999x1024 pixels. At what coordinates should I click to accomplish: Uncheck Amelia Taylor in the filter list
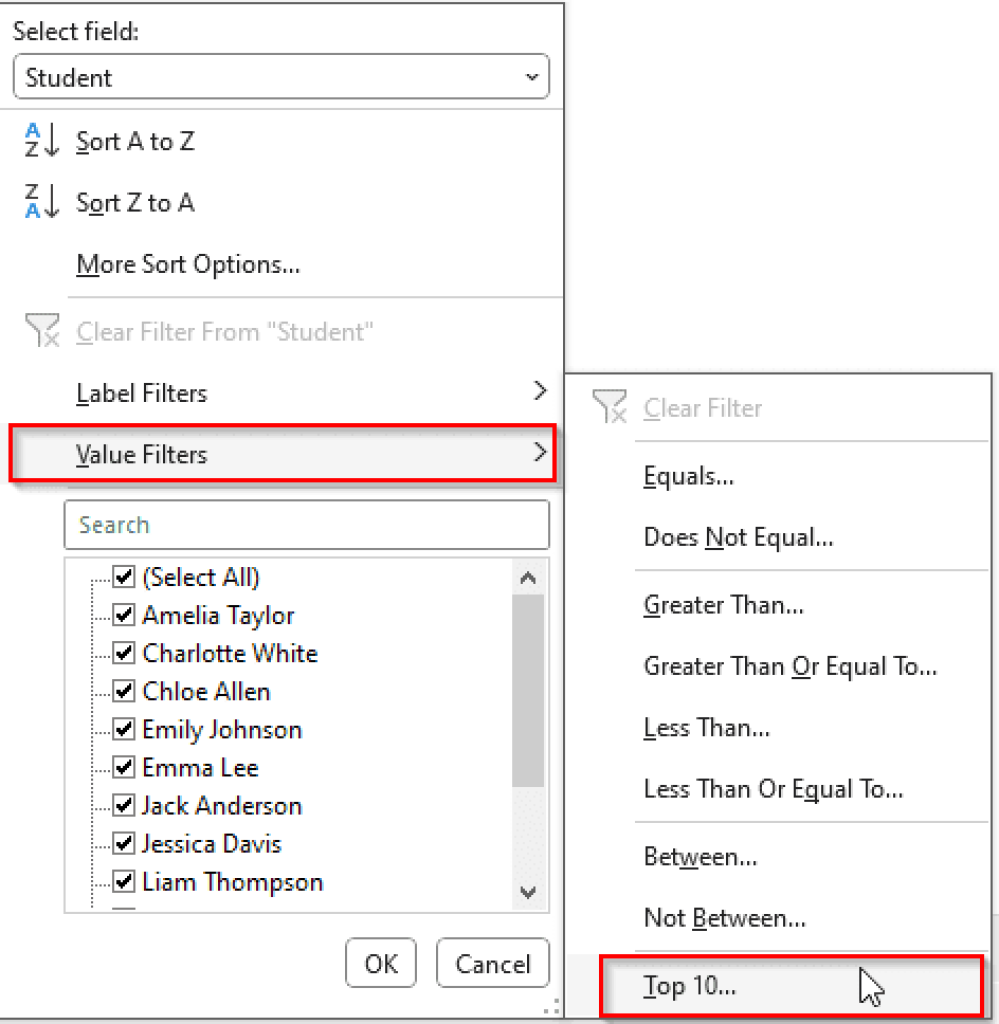(x=124, y=615)
